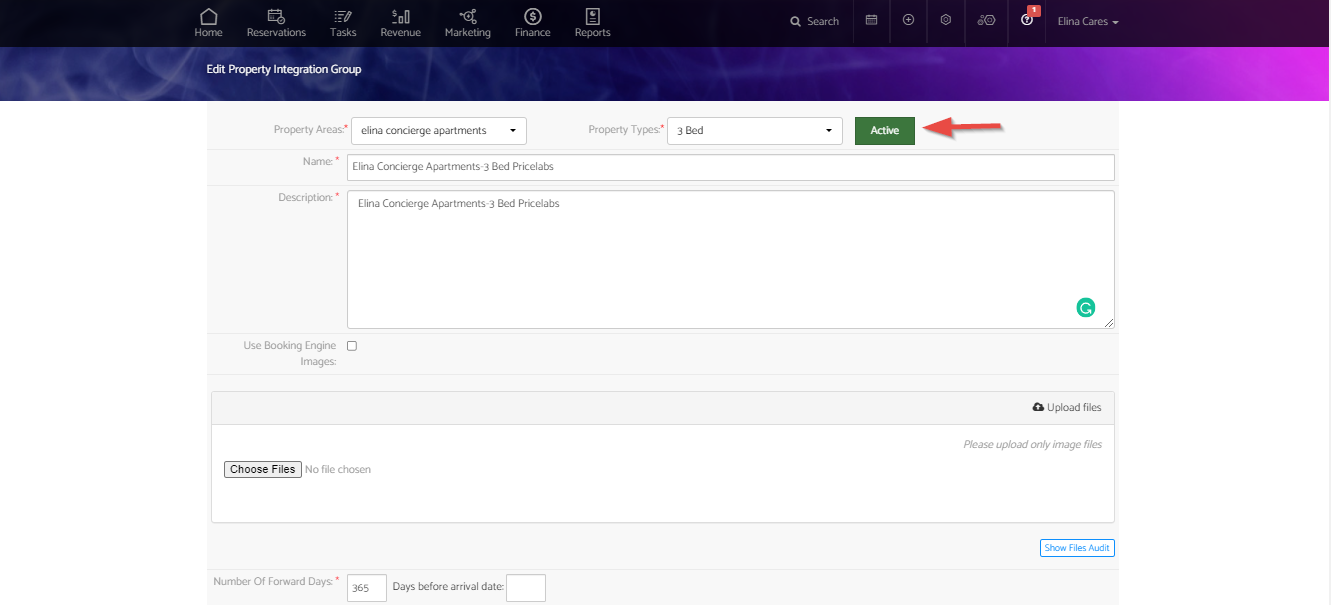Open the Finance menu
Screen dimensions: 1331x605
pyautogui.click(x=533, y=22)
